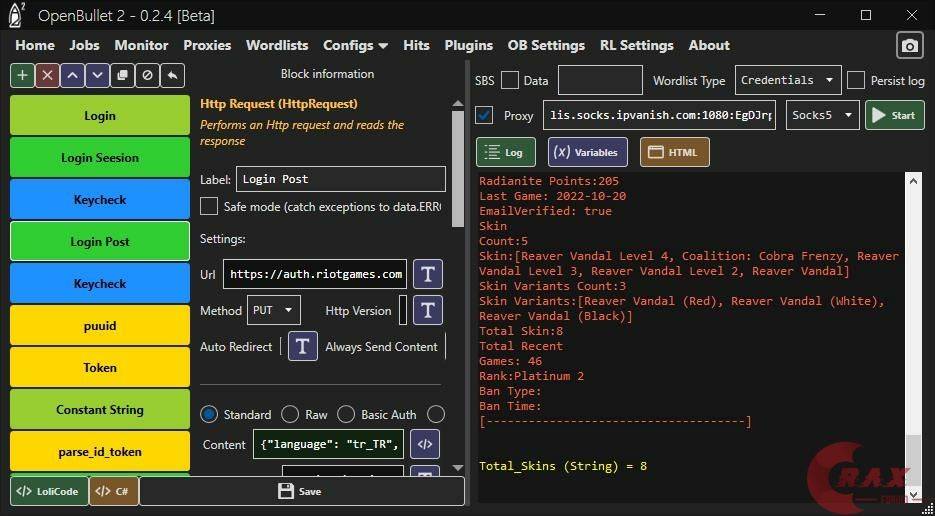Select the radio after Basic Auth

click(436, 414)
